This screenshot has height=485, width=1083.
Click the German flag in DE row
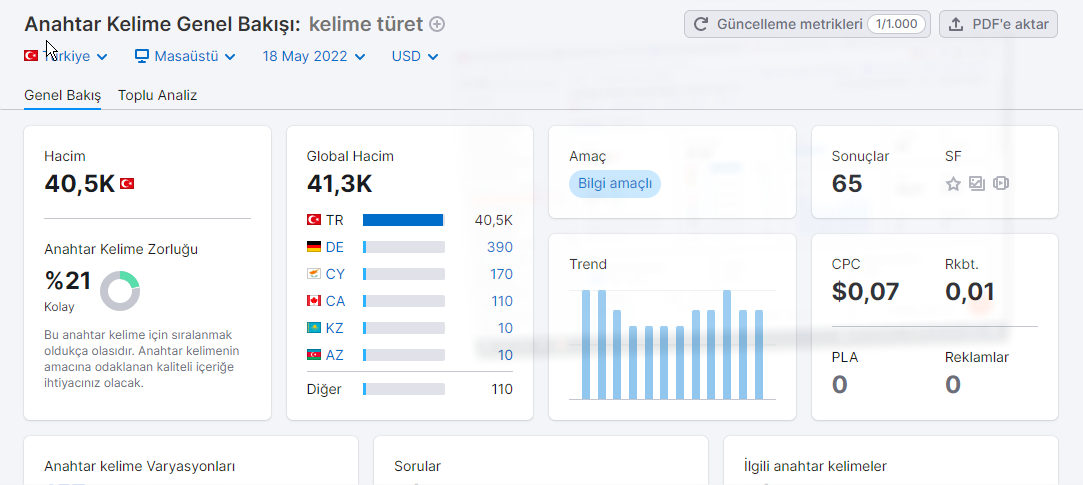(314, 247)
